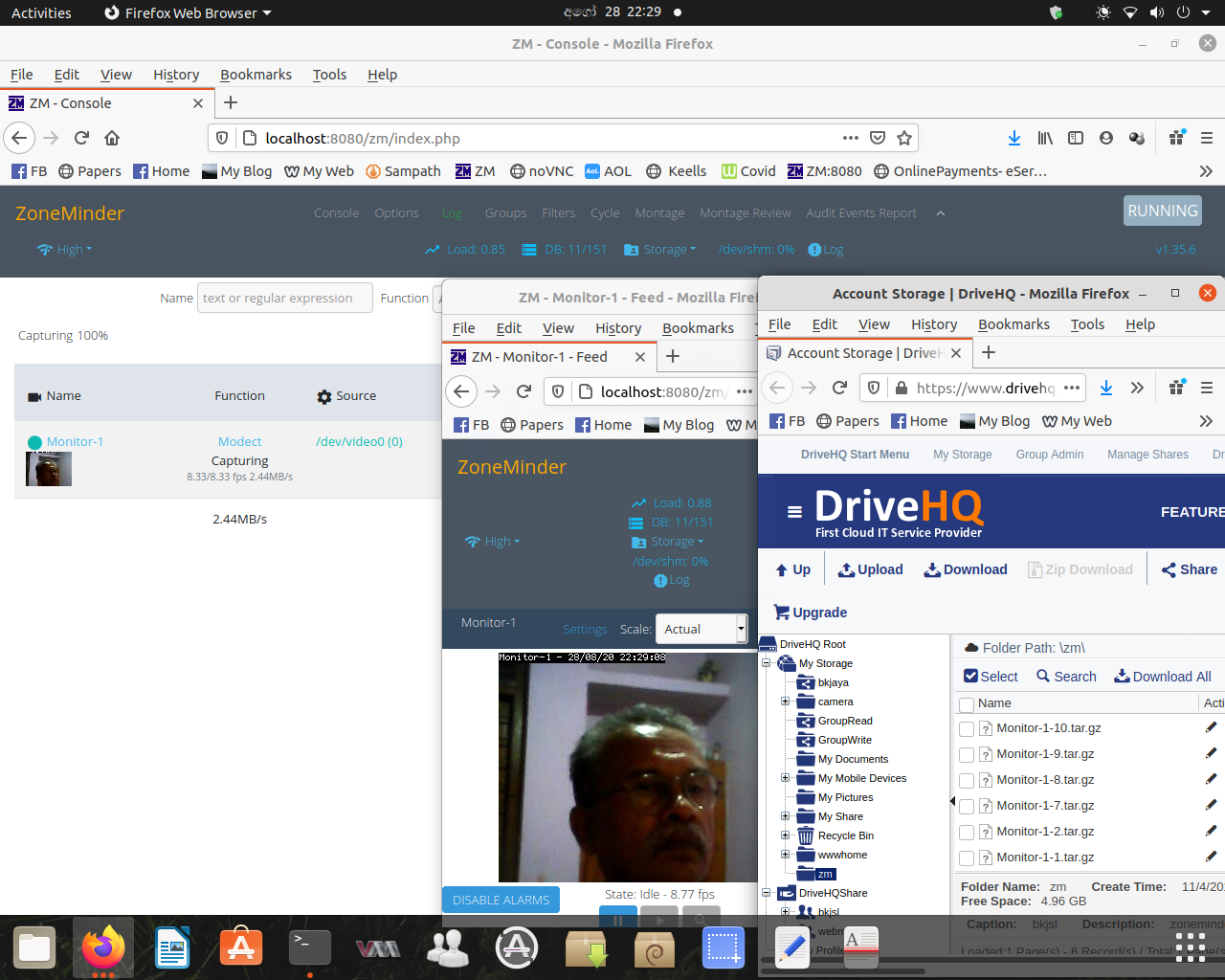Open Options in ZoneMinder nav
The image size is (1225, 980).
click(x=396, y=213)
